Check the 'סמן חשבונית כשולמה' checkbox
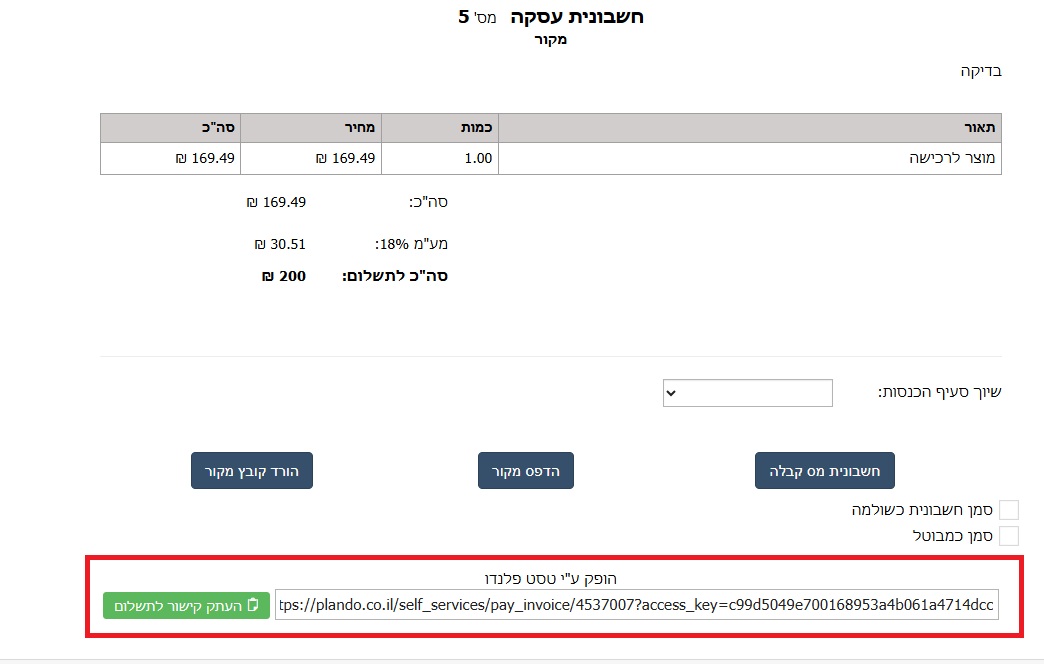 coord(1009,510)
